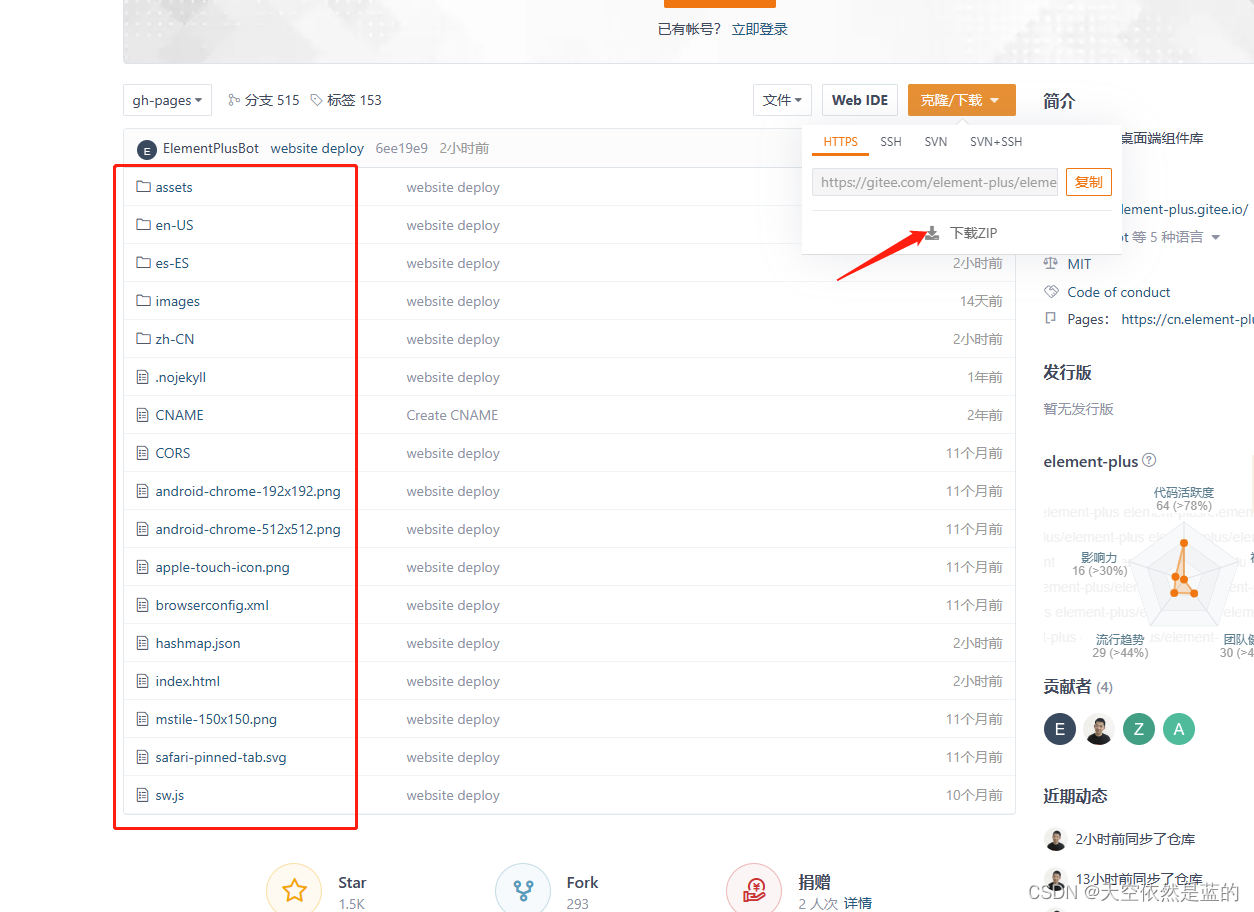Open the index.html file
1254x912 pixels.
click(x=188, y=681)
